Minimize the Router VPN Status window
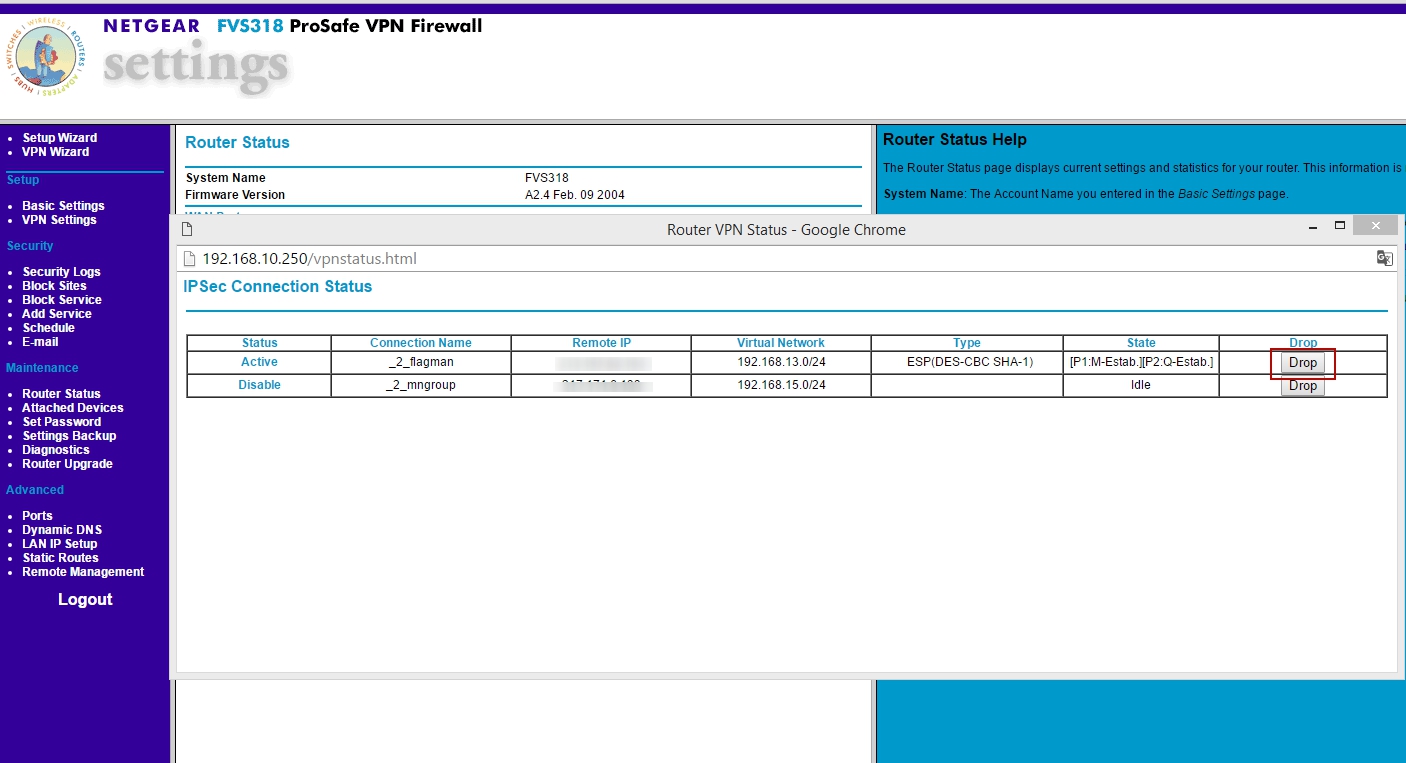Screen dimensions: 1406x763 [1312, 227]
